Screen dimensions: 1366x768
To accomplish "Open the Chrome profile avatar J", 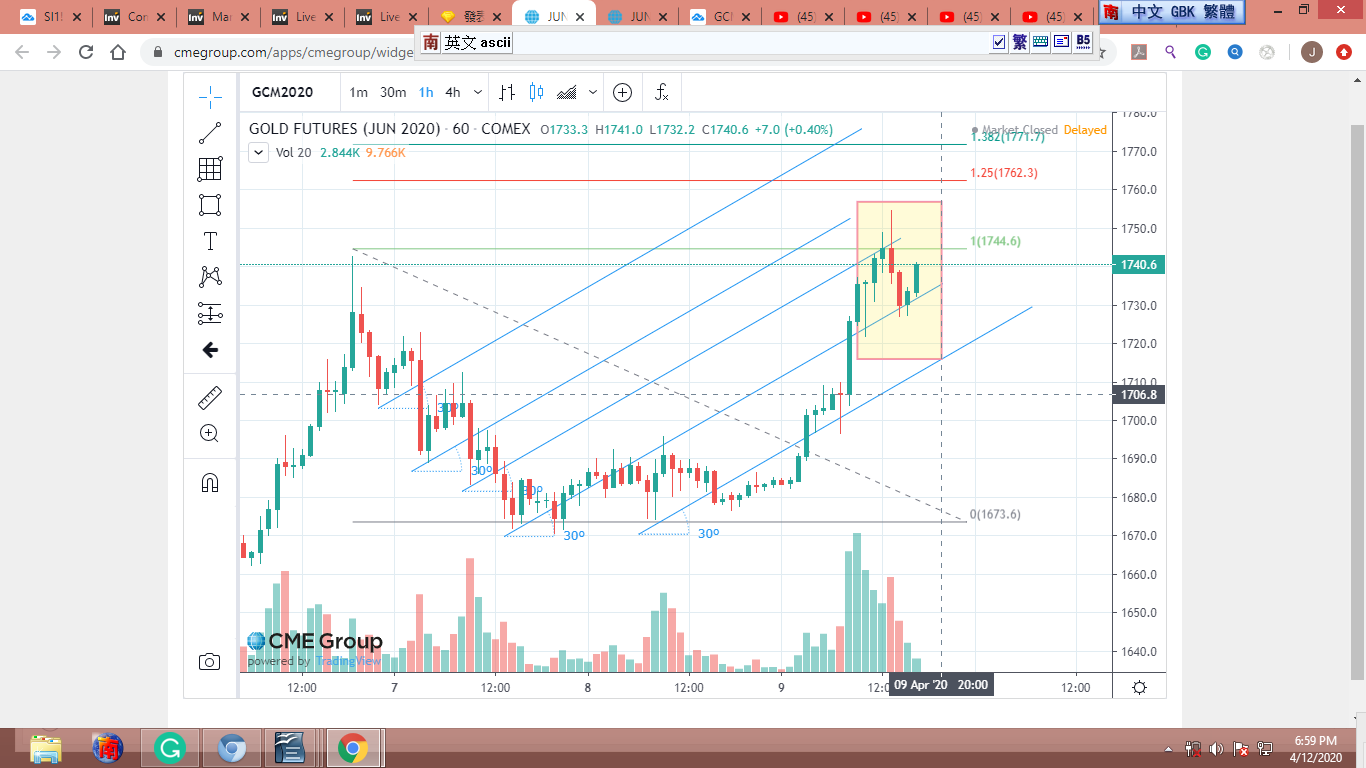I will pyautogui.click(x=1312, y=53).
